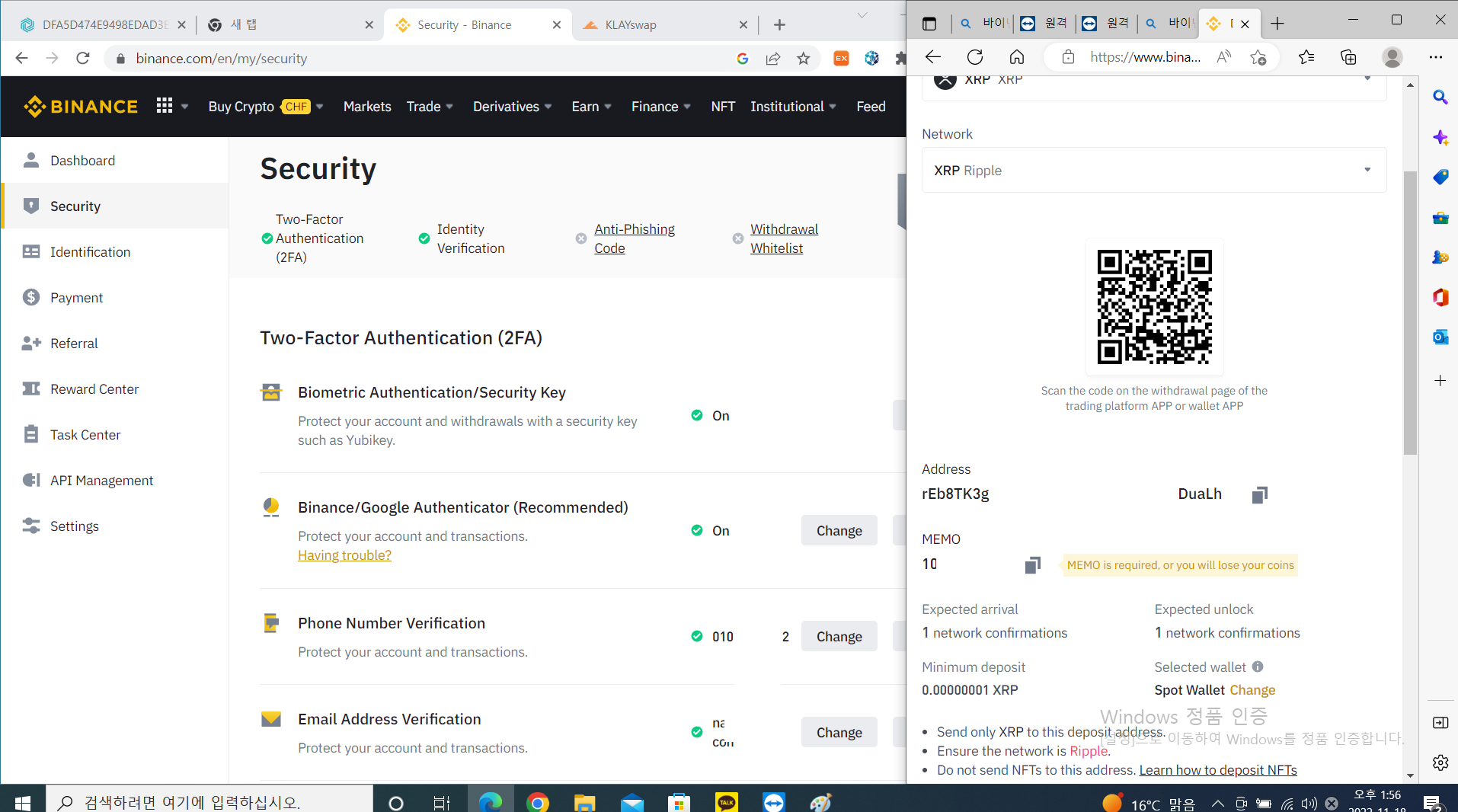Bookmark this page with star icon
This screenshot has height=812, width=1458.
pyautogui.click(x=803, y=59)
